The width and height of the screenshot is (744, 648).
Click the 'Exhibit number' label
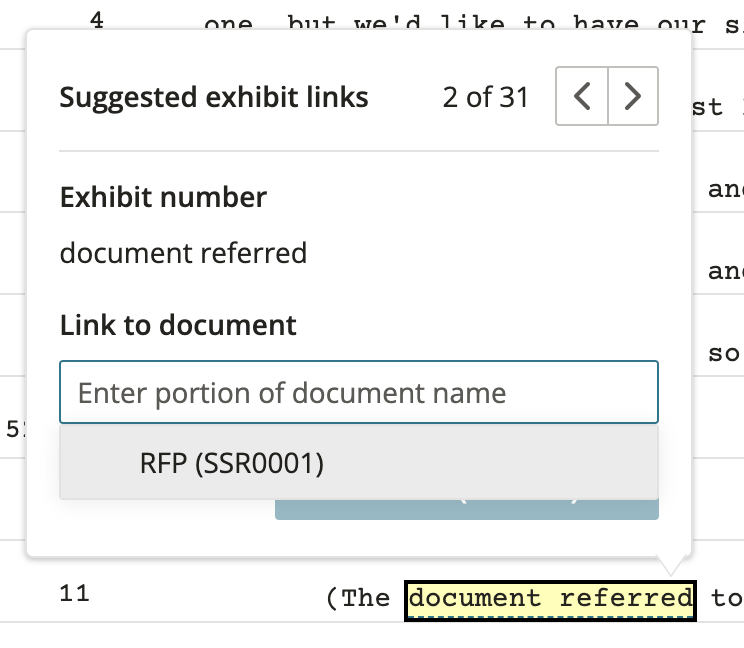163,197
